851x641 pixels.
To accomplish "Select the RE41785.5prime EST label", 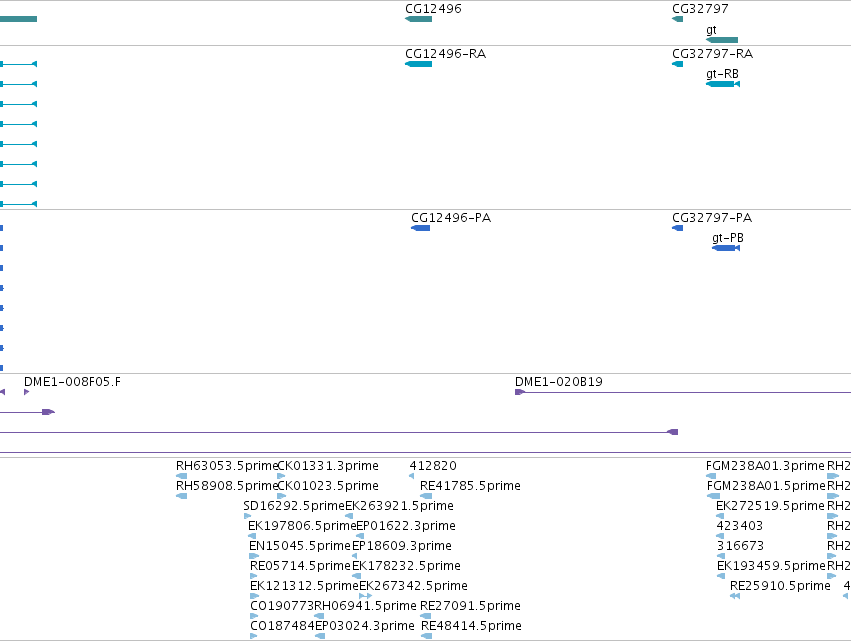I will click(x=471, y=486).
